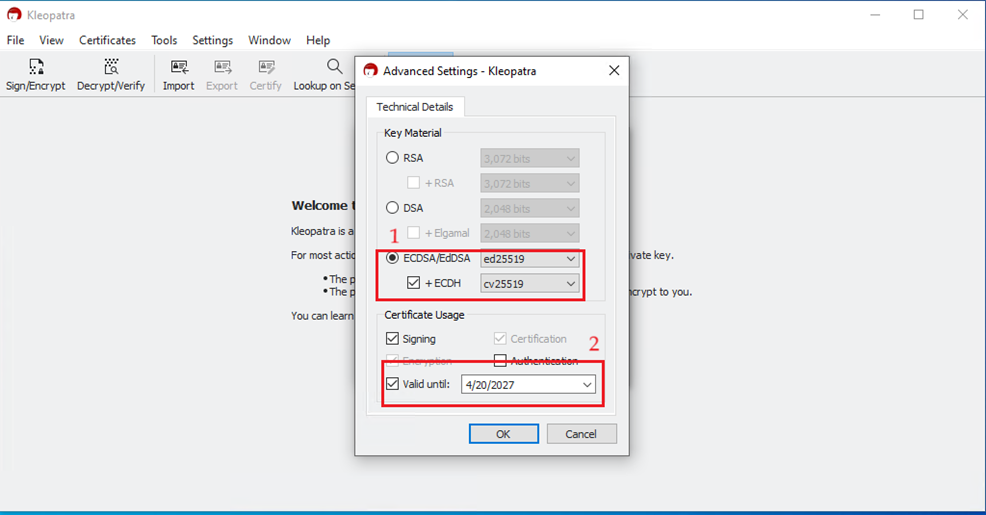
Task: Open the View menu
Action: (x=51, y=40)
